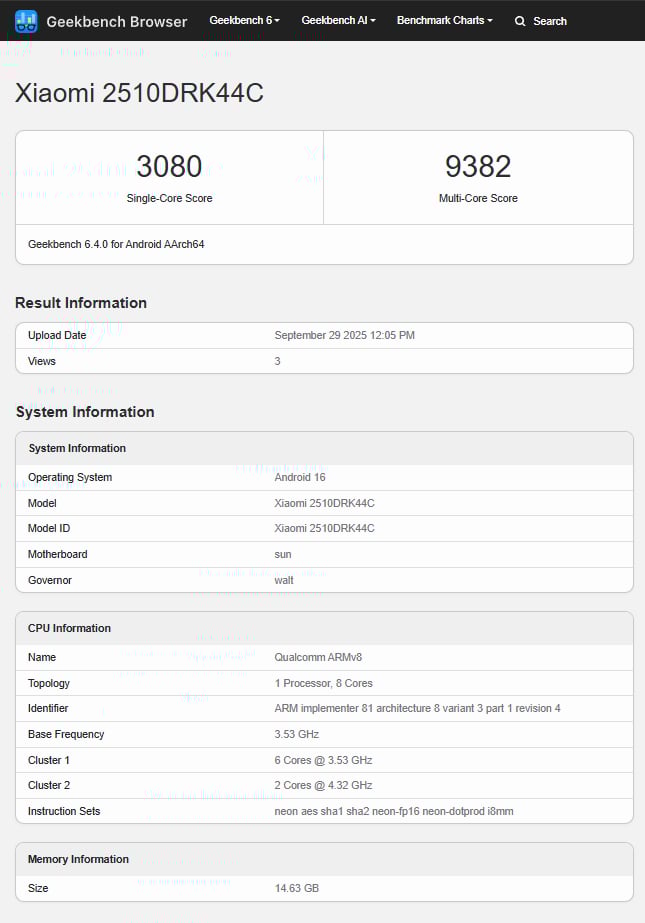Click the magnifying glass search icon

[x=520, y=21]
